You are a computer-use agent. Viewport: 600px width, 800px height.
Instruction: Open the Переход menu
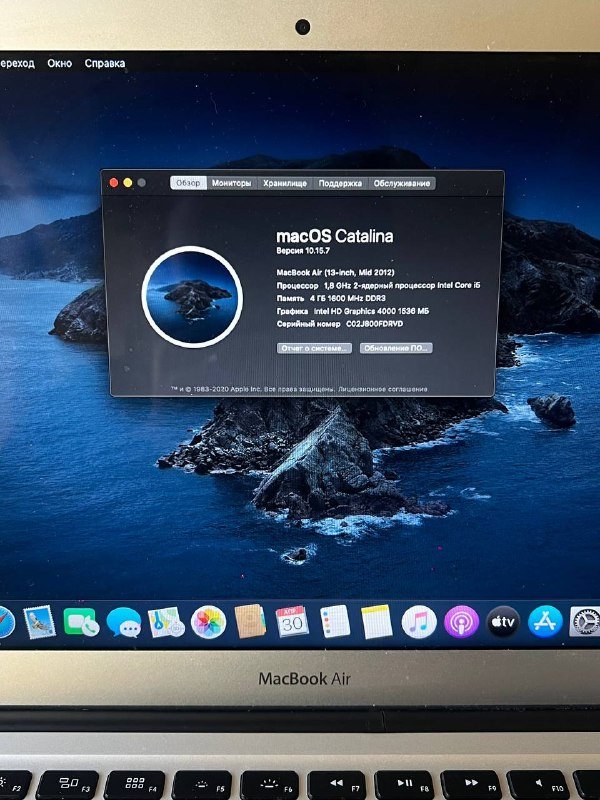point(17,63)
